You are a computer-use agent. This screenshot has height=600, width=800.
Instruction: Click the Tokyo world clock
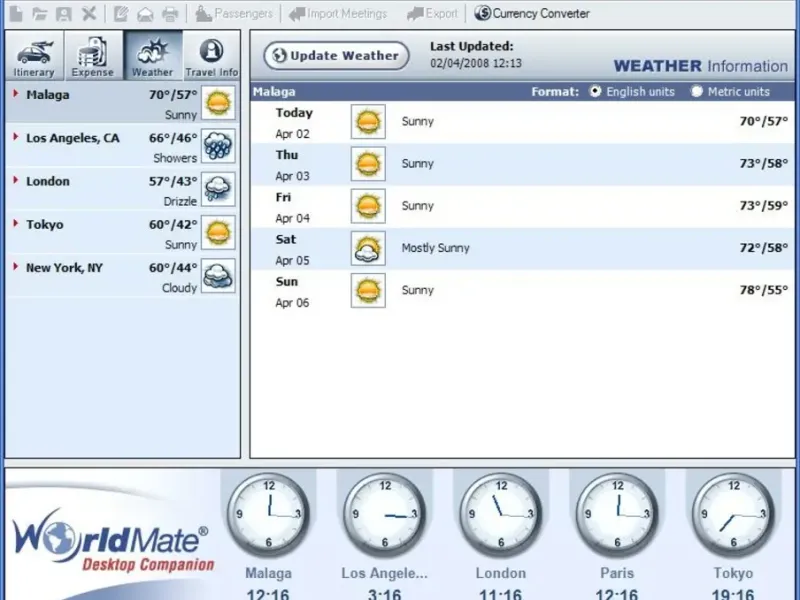tap(733, 515)
